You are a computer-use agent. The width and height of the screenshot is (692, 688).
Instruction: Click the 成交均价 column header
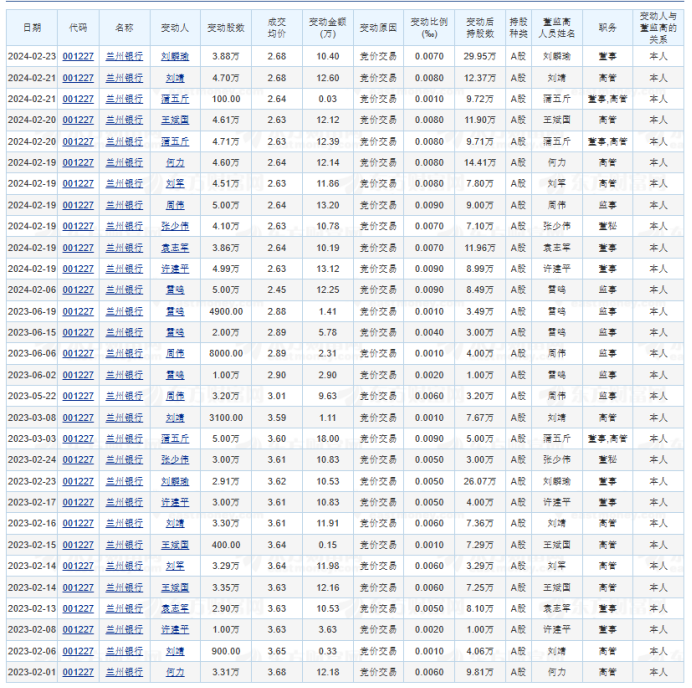[x=277, y=28]
